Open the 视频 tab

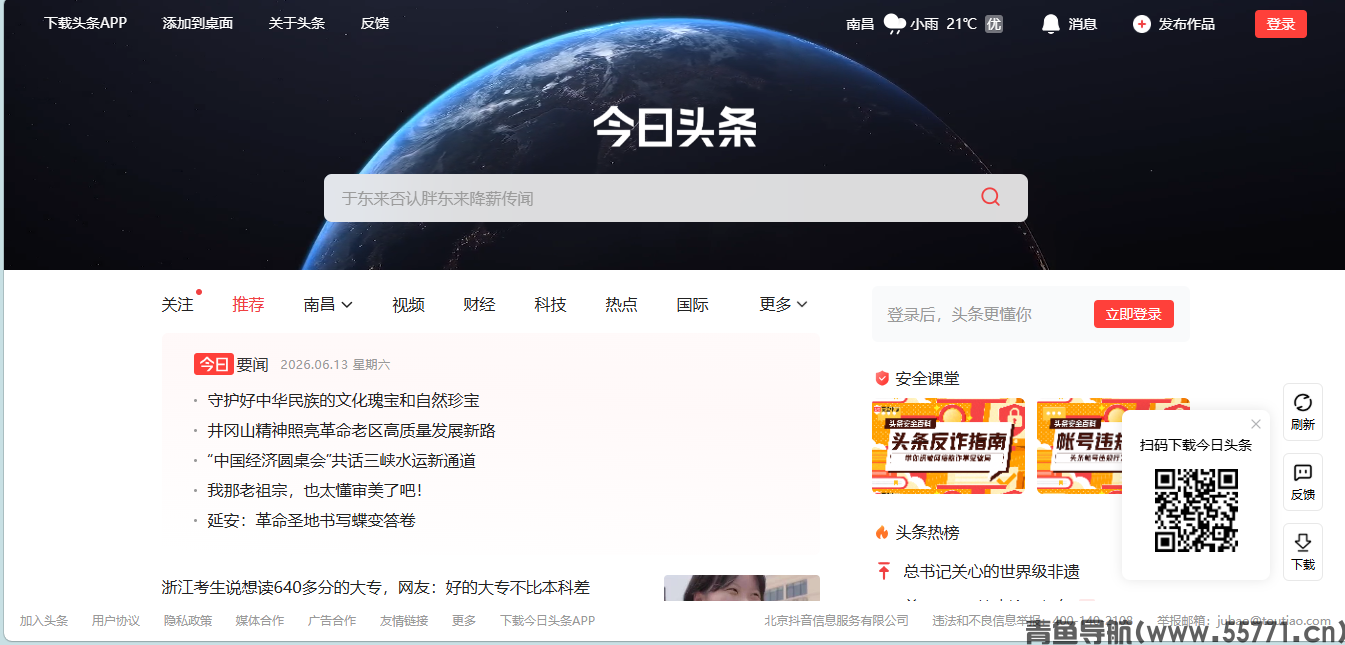coord(408,304)
